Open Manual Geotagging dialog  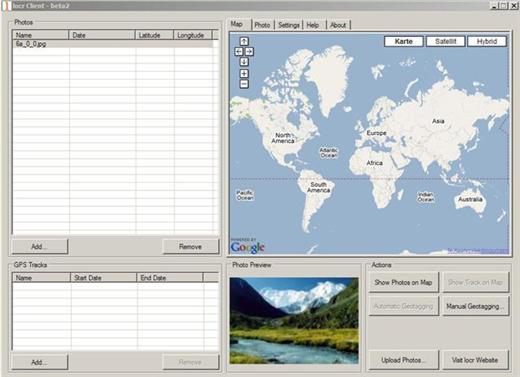pos(475,306)
